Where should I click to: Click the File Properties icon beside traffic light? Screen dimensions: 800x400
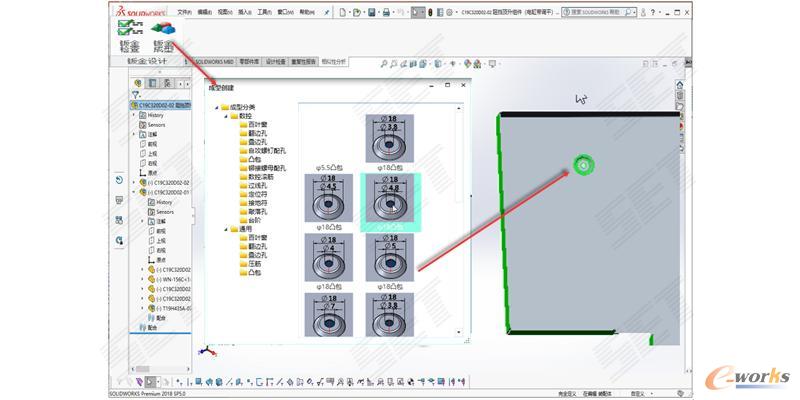pyautogui.click(x=440, y=12)
